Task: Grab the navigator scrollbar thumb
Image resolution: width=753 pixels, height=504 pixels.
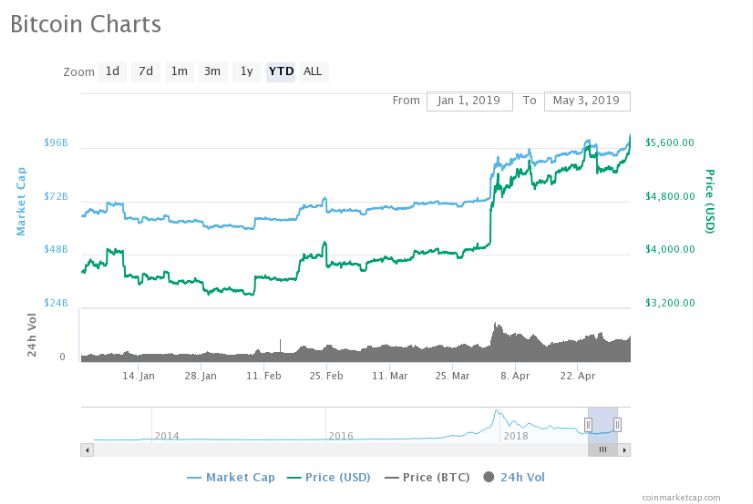Action: coord(603,450)
